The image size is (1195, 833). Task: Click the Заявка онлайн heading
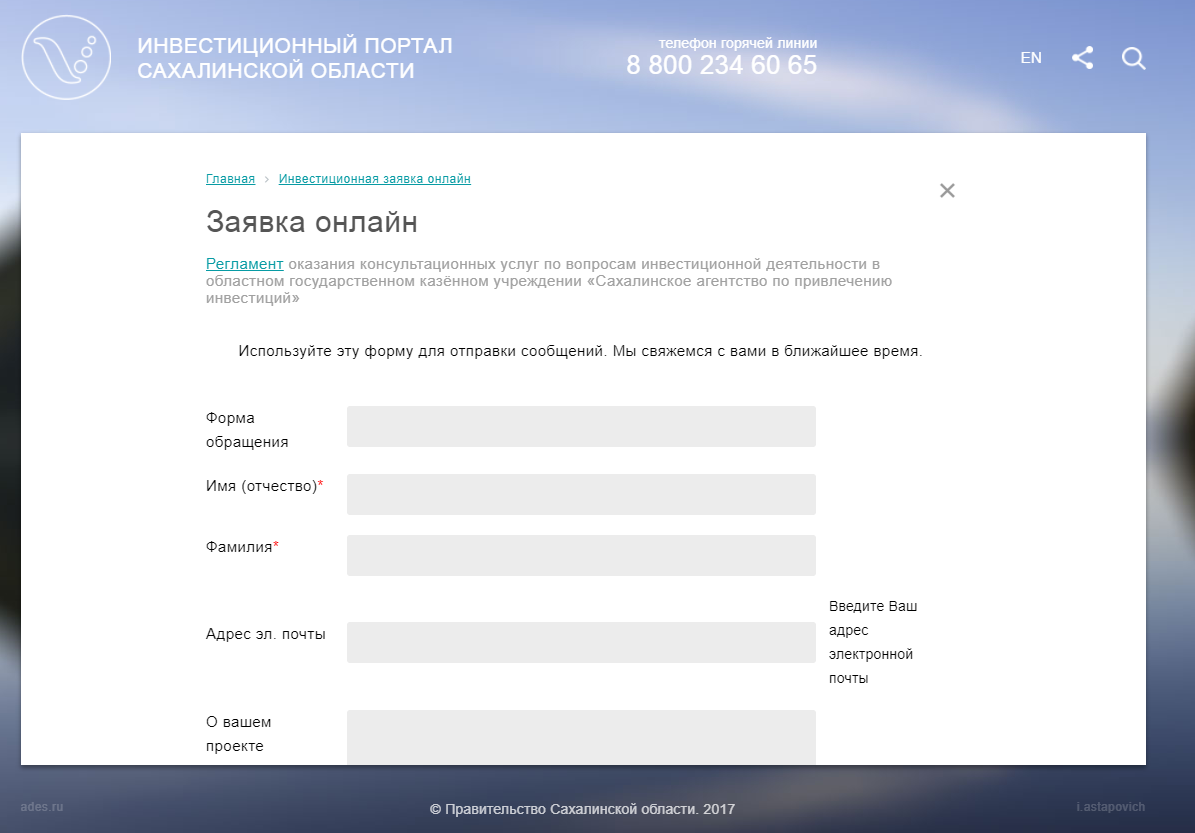click(x=312, y=222)
